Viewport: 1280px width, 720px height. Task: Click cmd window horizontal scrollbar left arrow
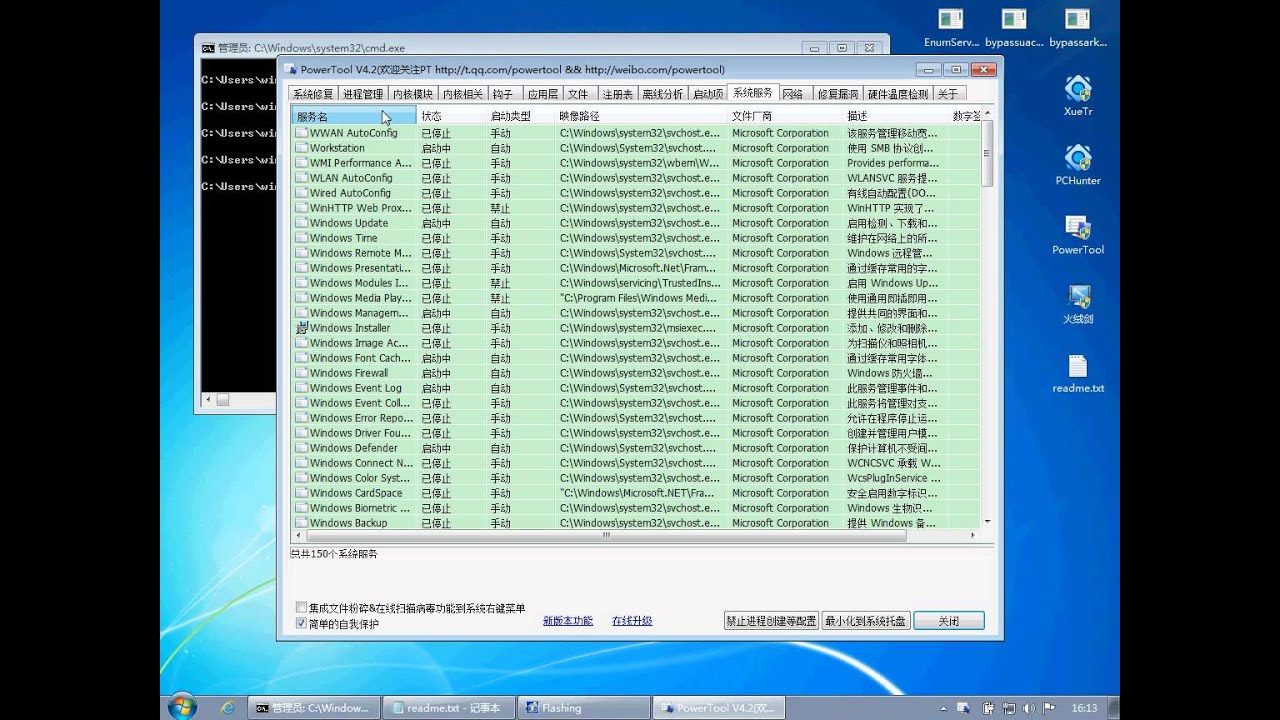(208, 399)
